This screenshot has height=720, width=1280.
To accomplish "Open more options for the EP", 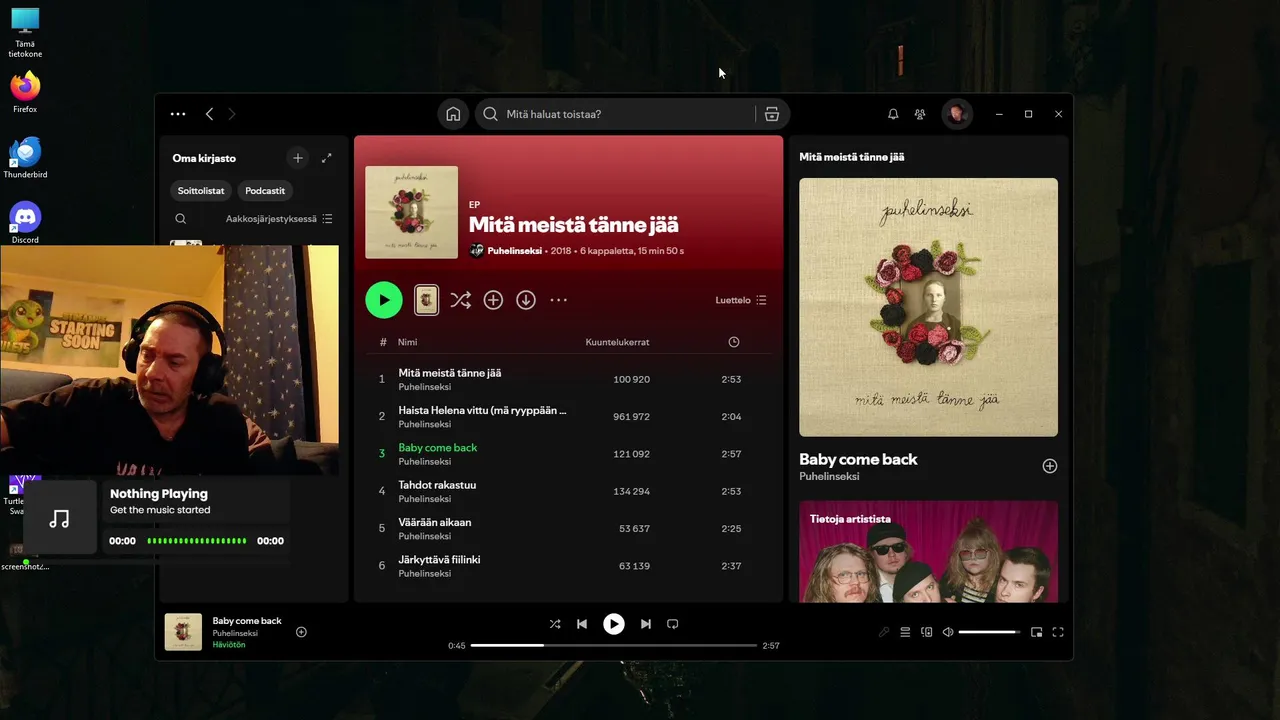I will [x=559, y=300].
